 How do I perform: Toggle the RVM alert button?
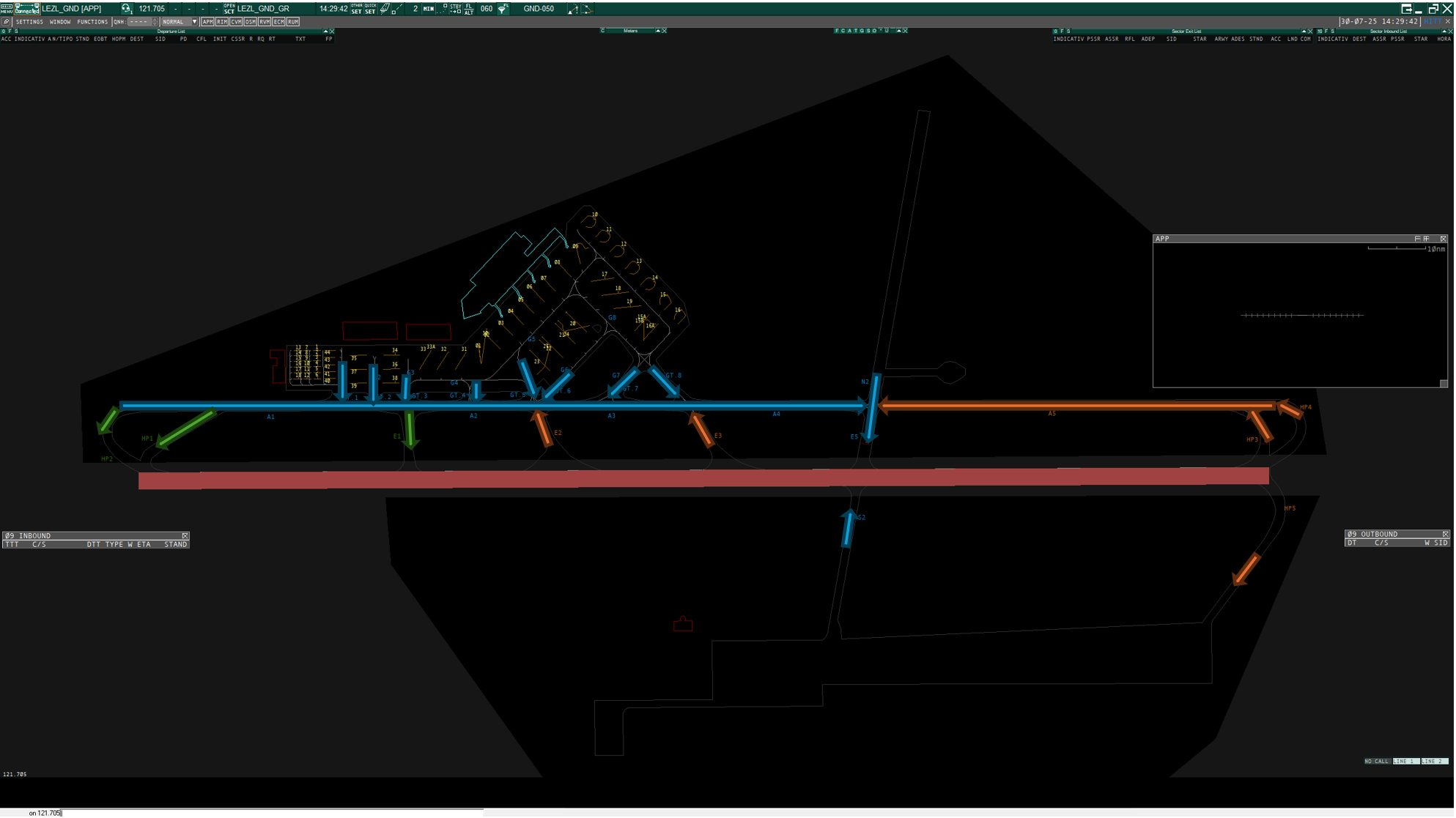pos(265,22)
